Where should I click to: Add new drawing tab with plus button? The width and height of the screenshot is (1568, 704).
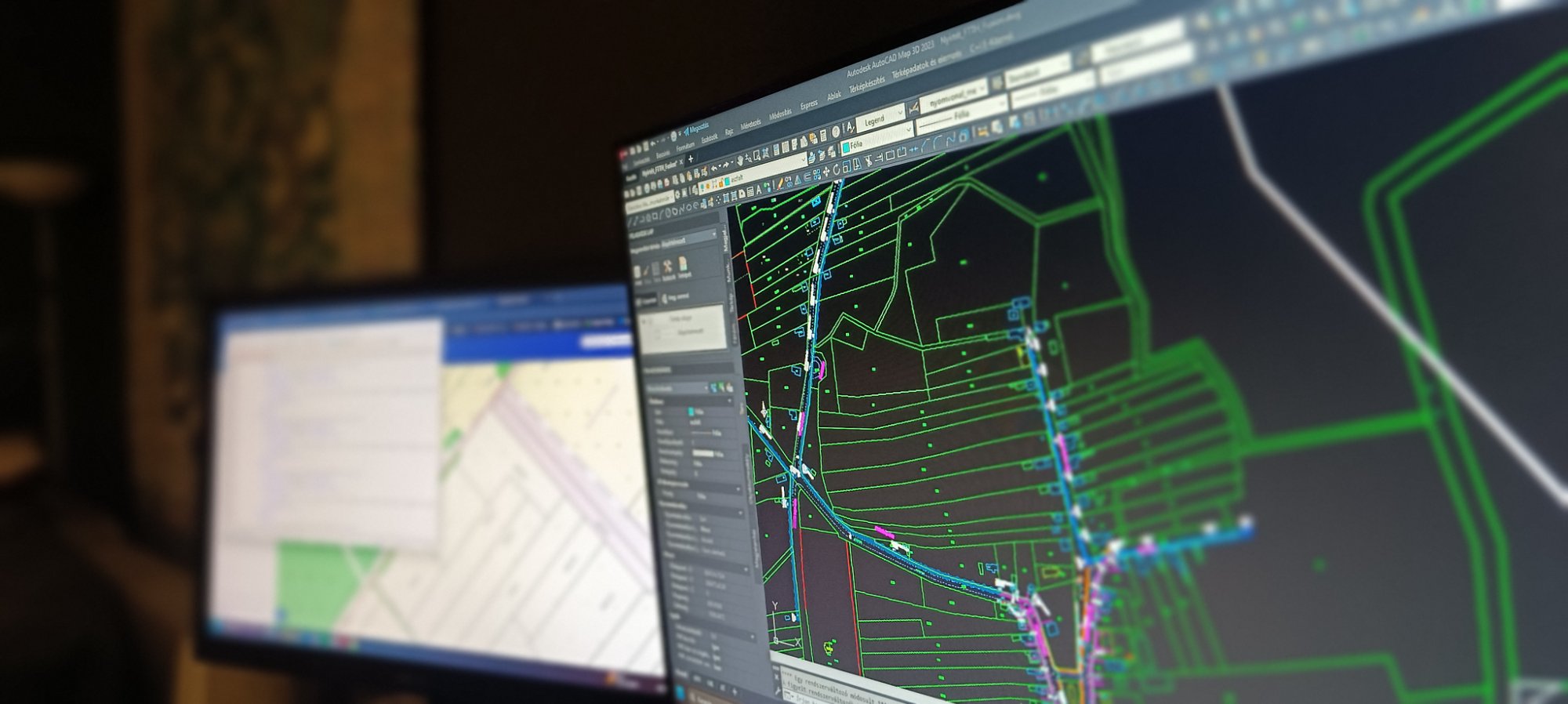tap(690, 159)
